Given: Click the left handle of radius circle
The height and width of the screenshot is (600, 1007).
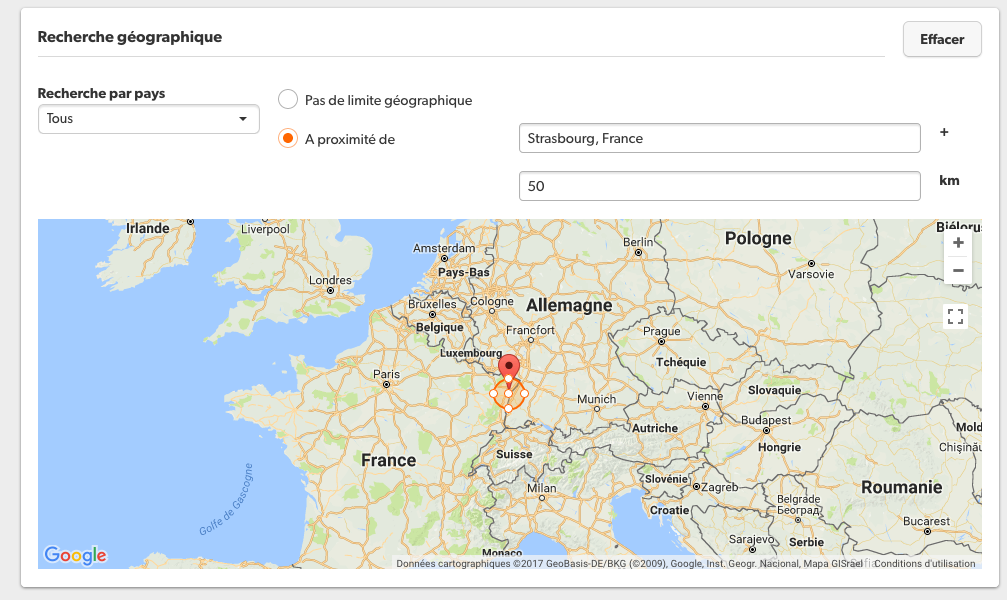Looking at the screenshot, I should [x=493, y=394].
